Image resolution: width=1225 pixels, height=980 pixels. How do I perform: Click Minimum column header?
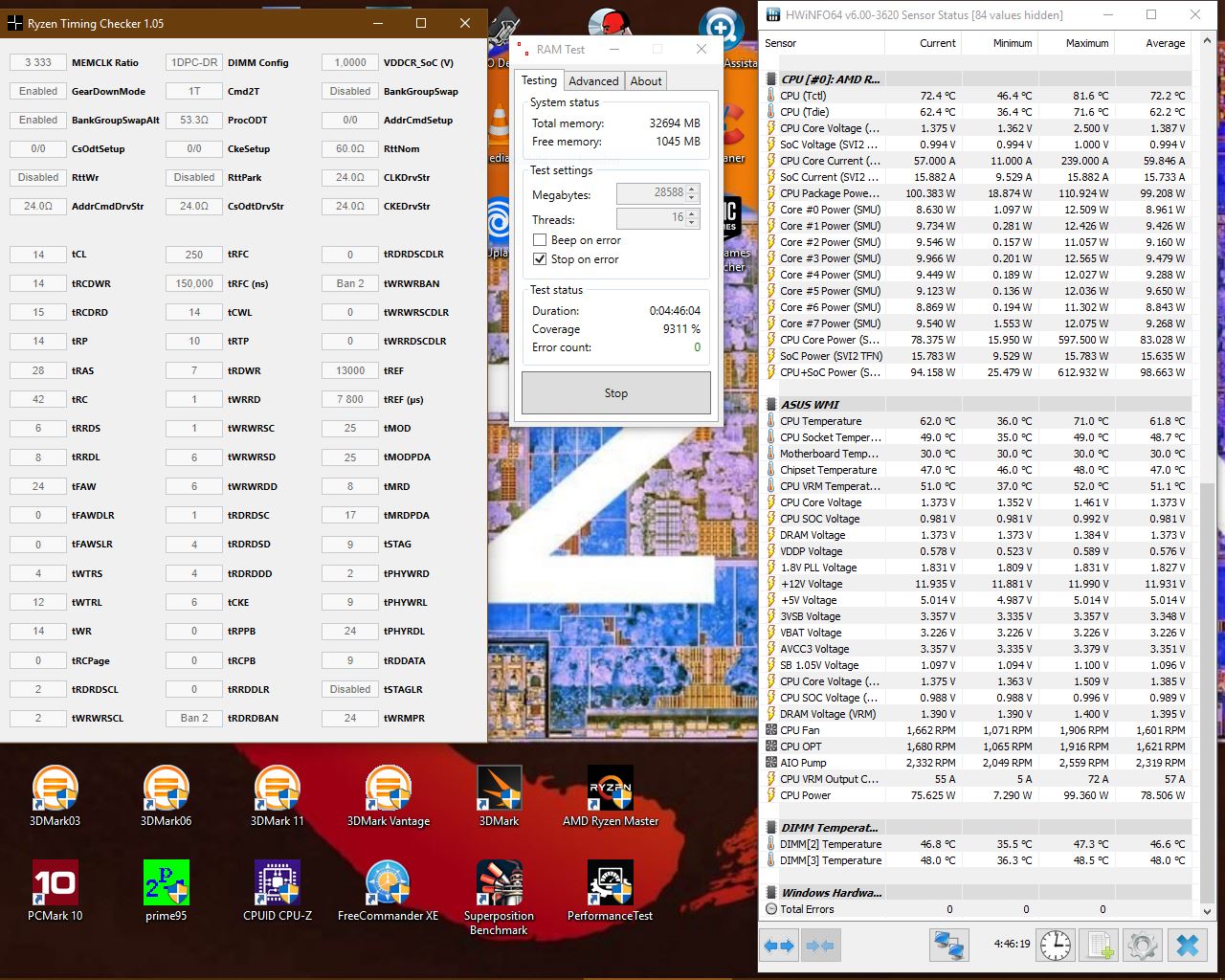tap(999, 43)
